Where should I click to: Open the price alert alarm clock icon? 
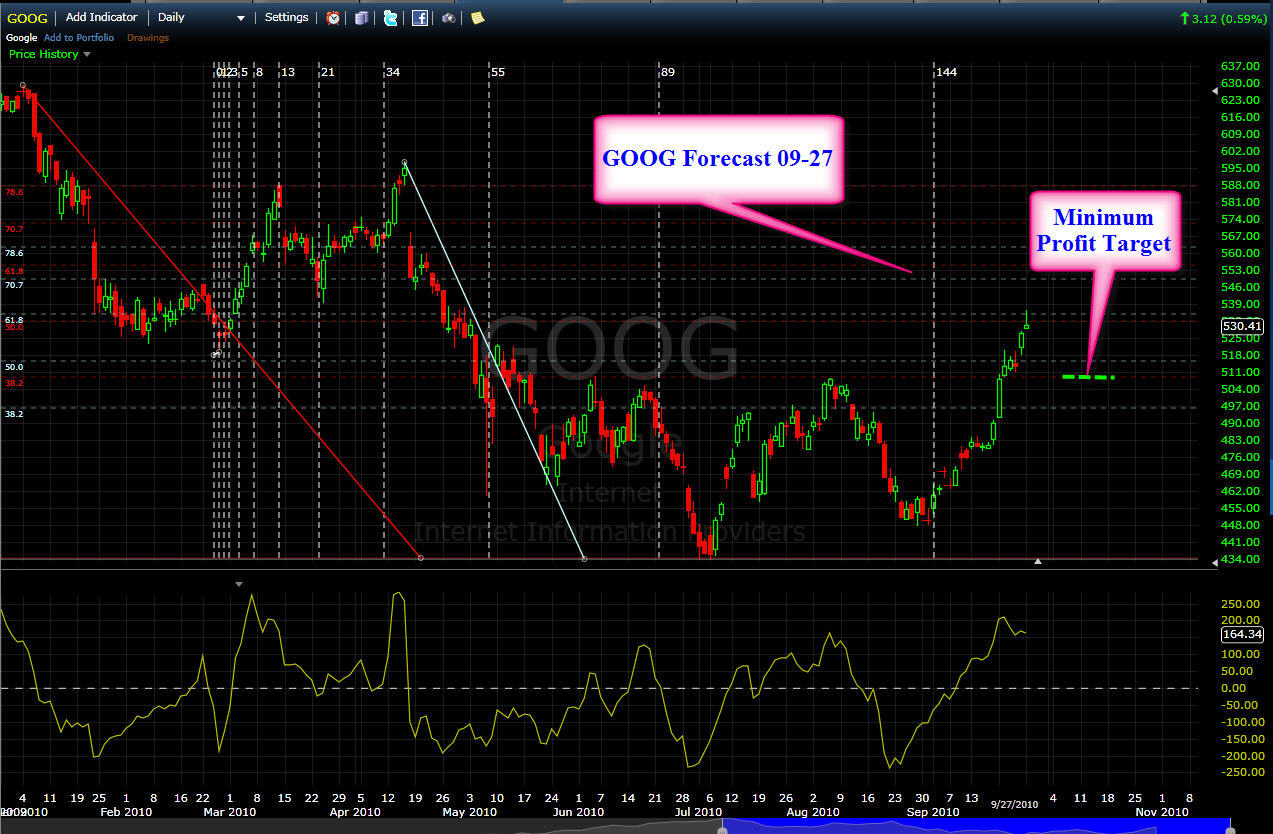(332, 18)
